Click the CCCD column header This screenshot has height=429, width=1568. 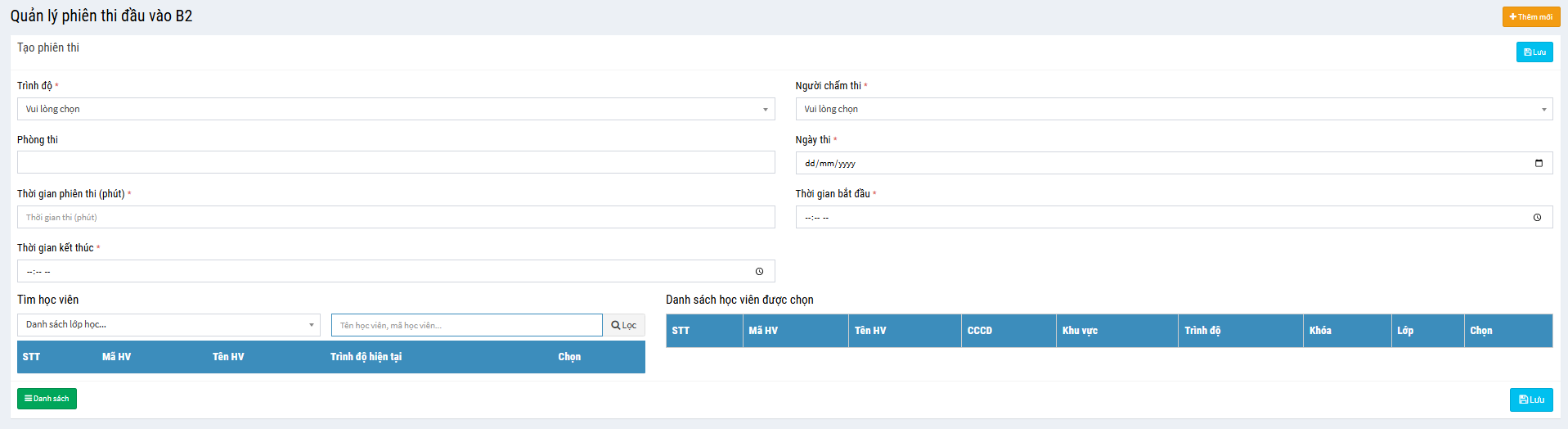(x=979, y=331)
